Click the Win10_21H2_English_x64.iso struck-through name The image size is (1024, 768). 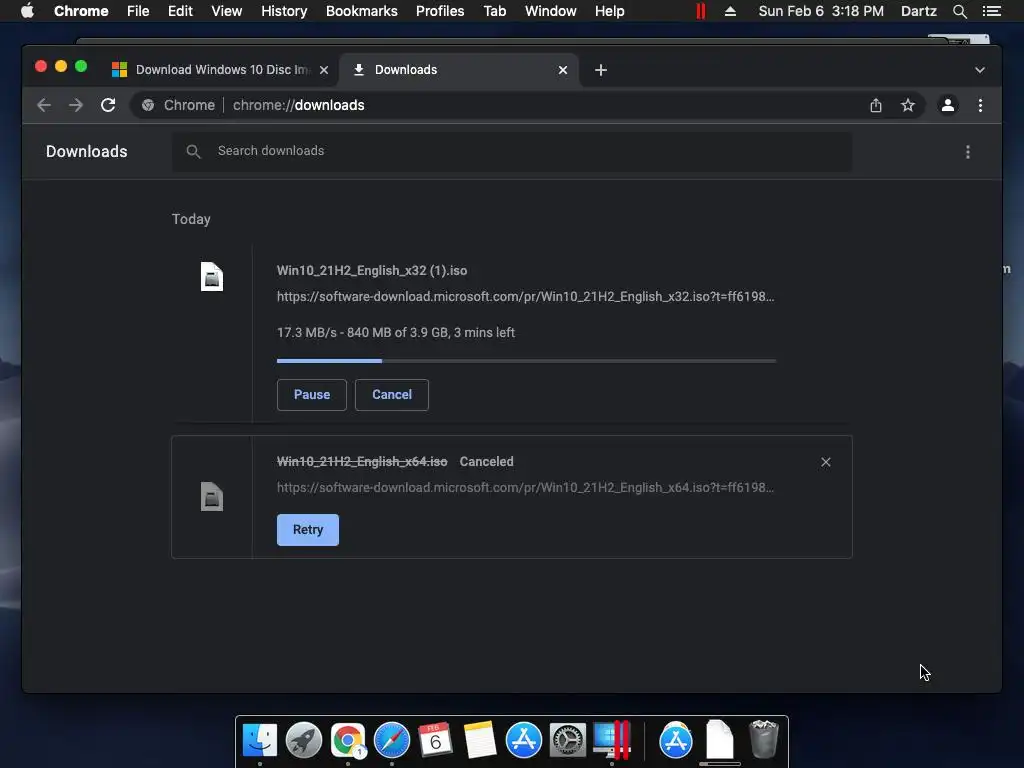pyautogui.click(x=362, y=462)
